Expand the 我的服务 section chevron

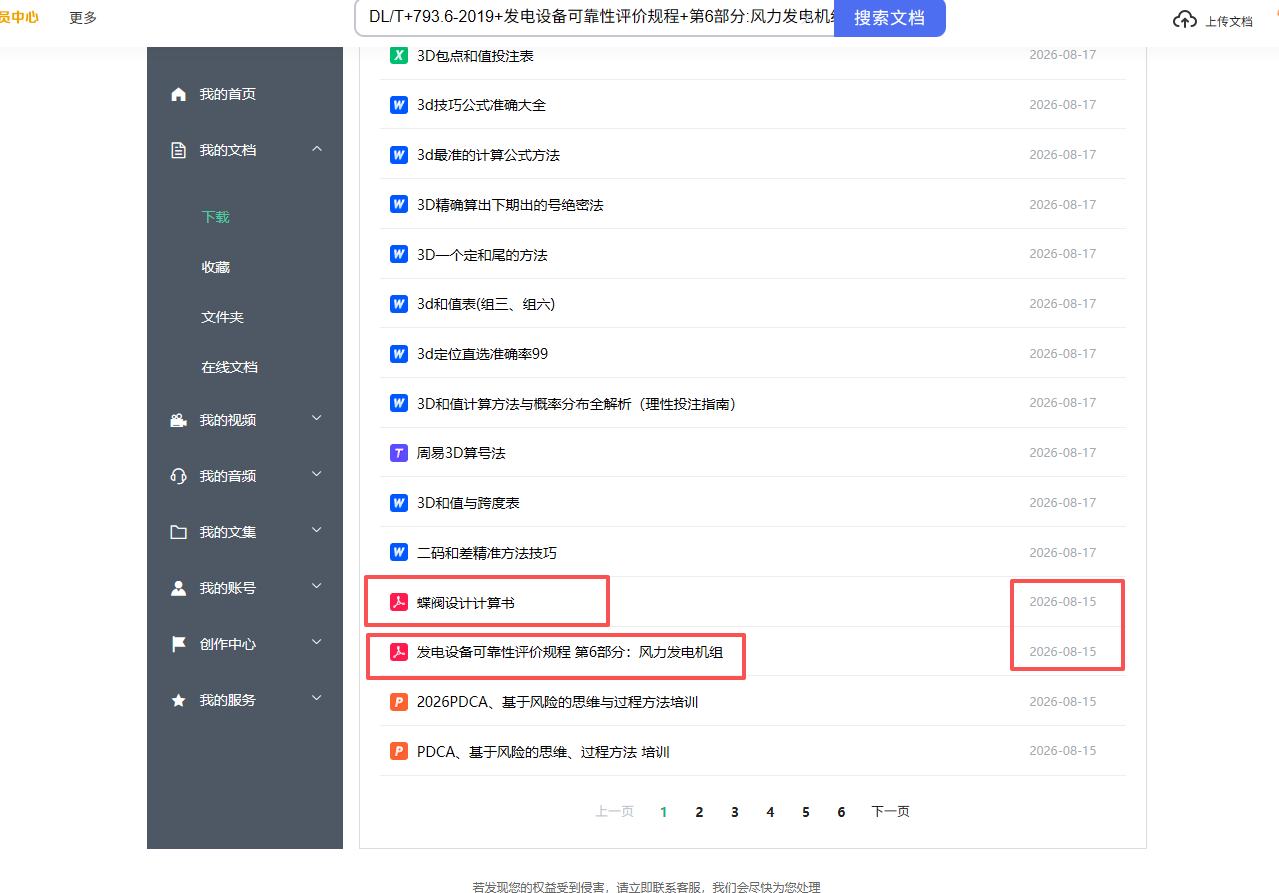(x=317, y=698)
